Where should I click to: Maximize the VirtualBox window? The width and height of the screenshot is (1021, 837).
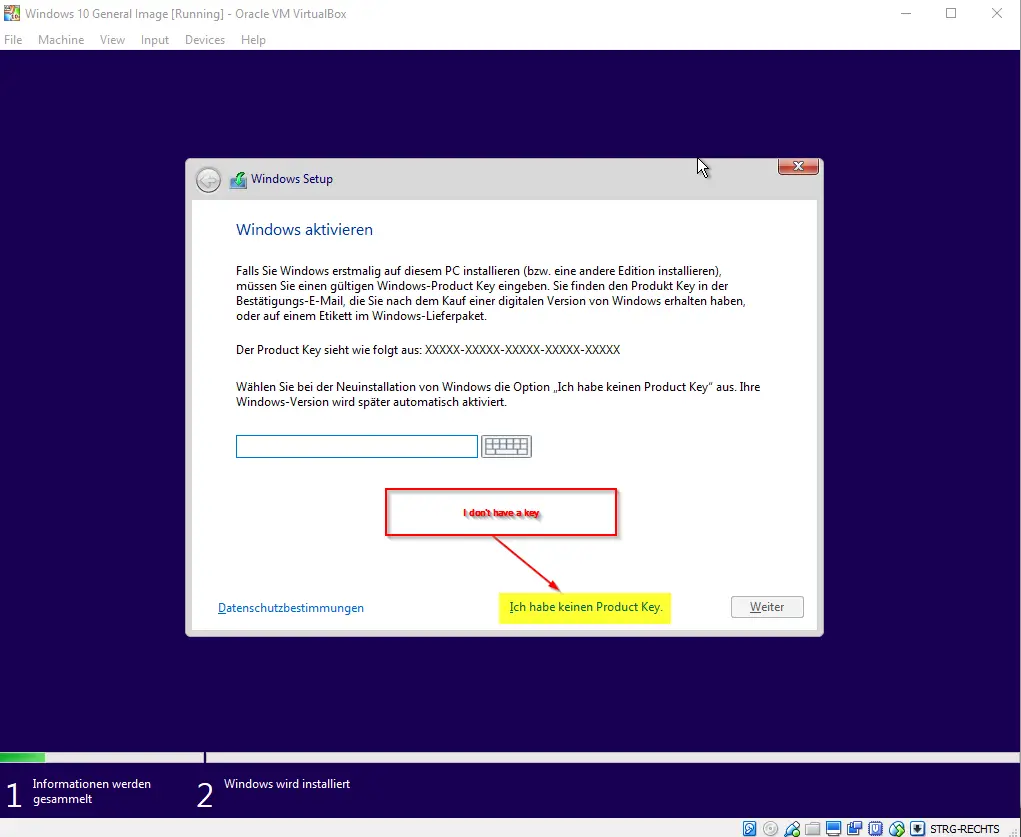point(951,13)
